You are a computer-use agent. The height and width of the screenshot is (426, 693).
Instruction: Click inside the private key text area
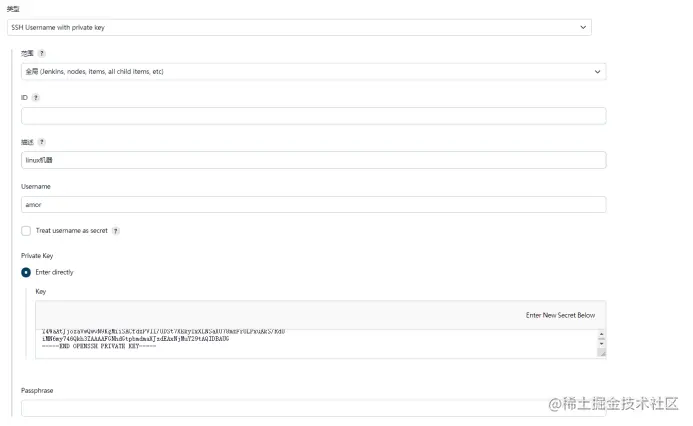(316, 343)
